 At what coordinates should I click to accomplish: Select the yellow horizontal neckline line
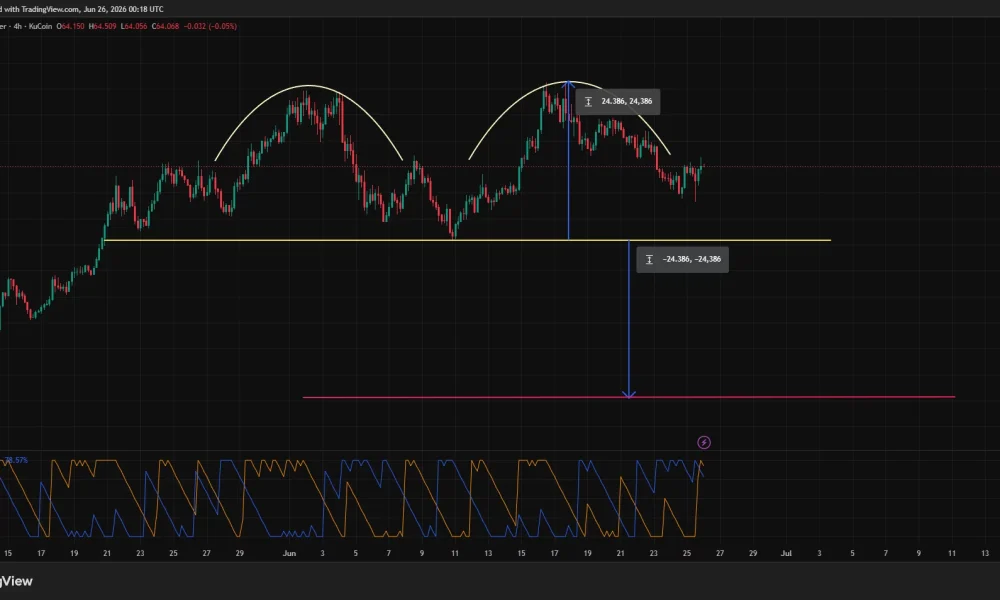click(467, 240)
